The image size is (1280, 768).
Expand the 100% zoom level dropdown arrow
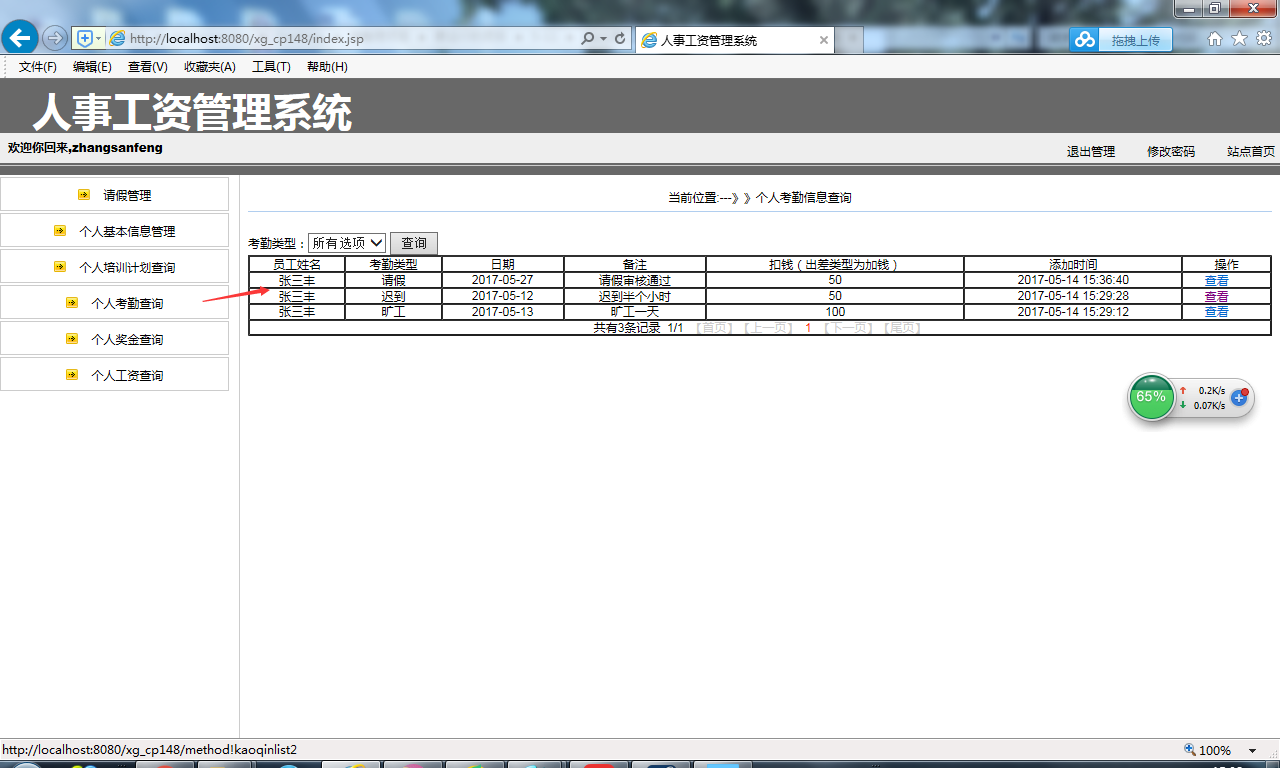[1252, 751]
